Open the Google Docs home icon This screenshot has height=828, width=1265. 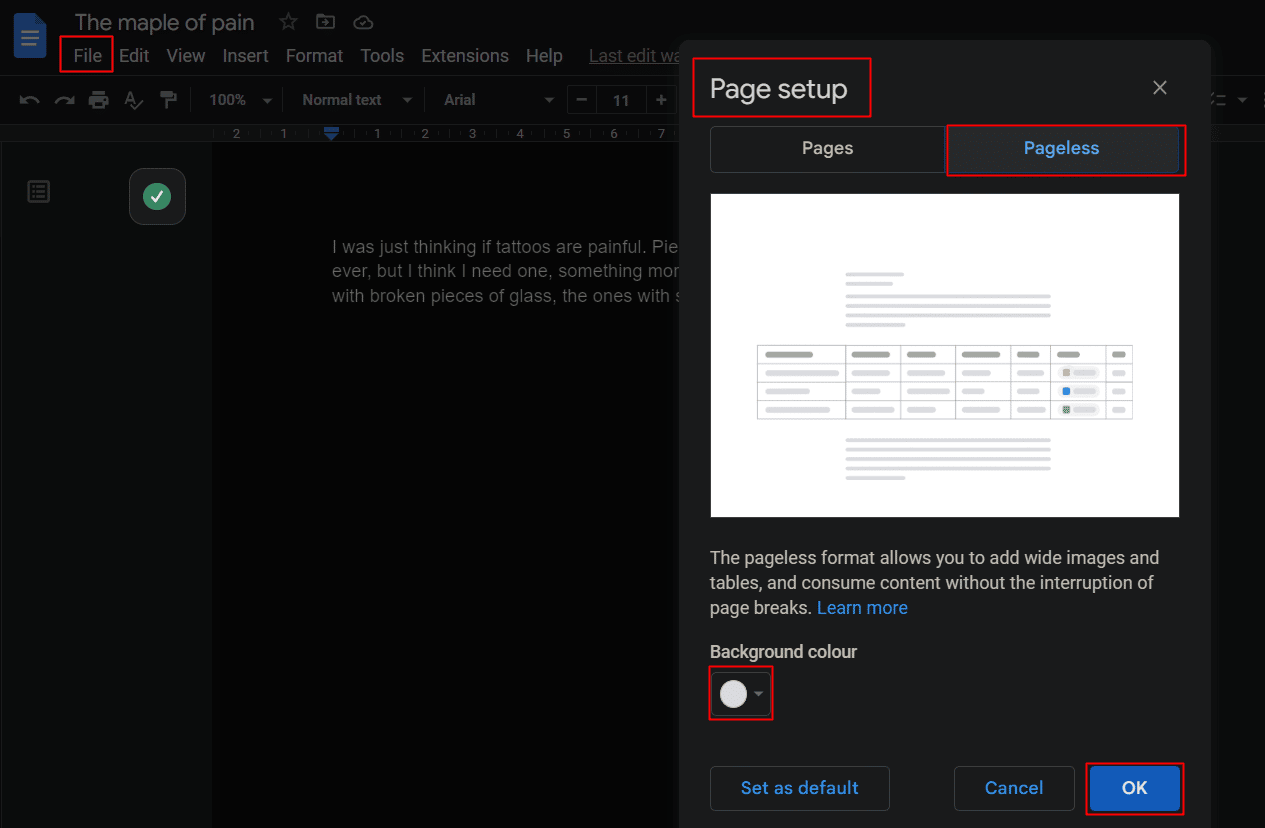point(30,36)
